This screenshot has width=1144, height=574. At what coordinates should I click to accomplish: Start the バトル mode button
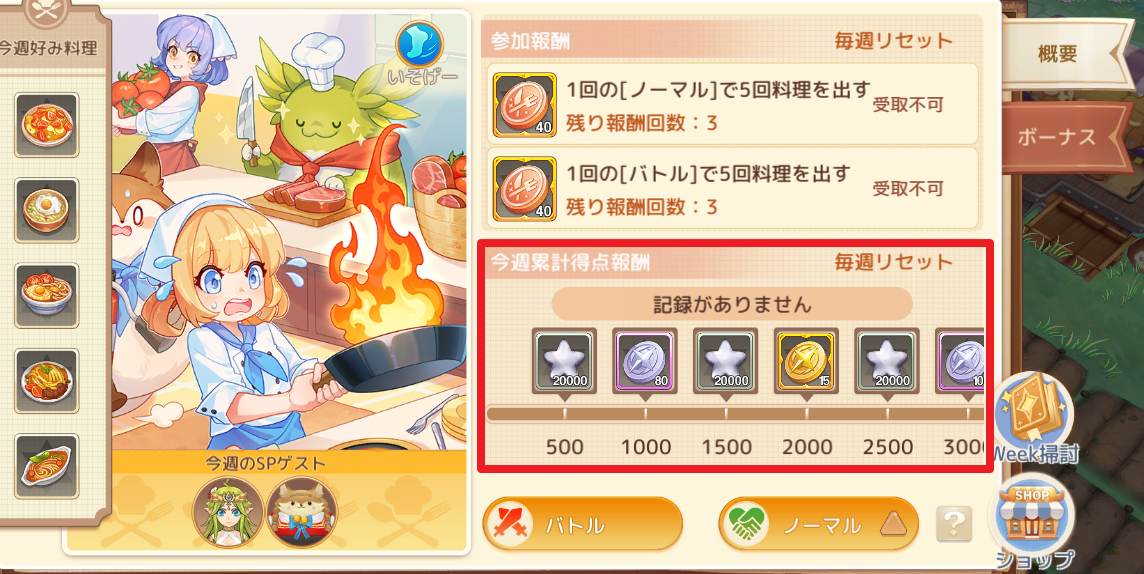(x=582, y=524)
